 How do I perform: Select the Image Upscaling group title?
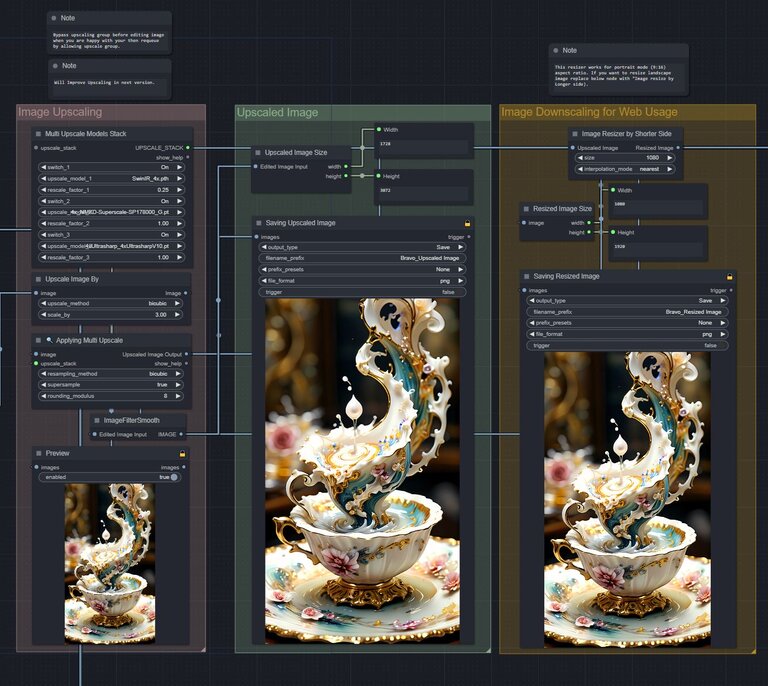coord(60,112)
